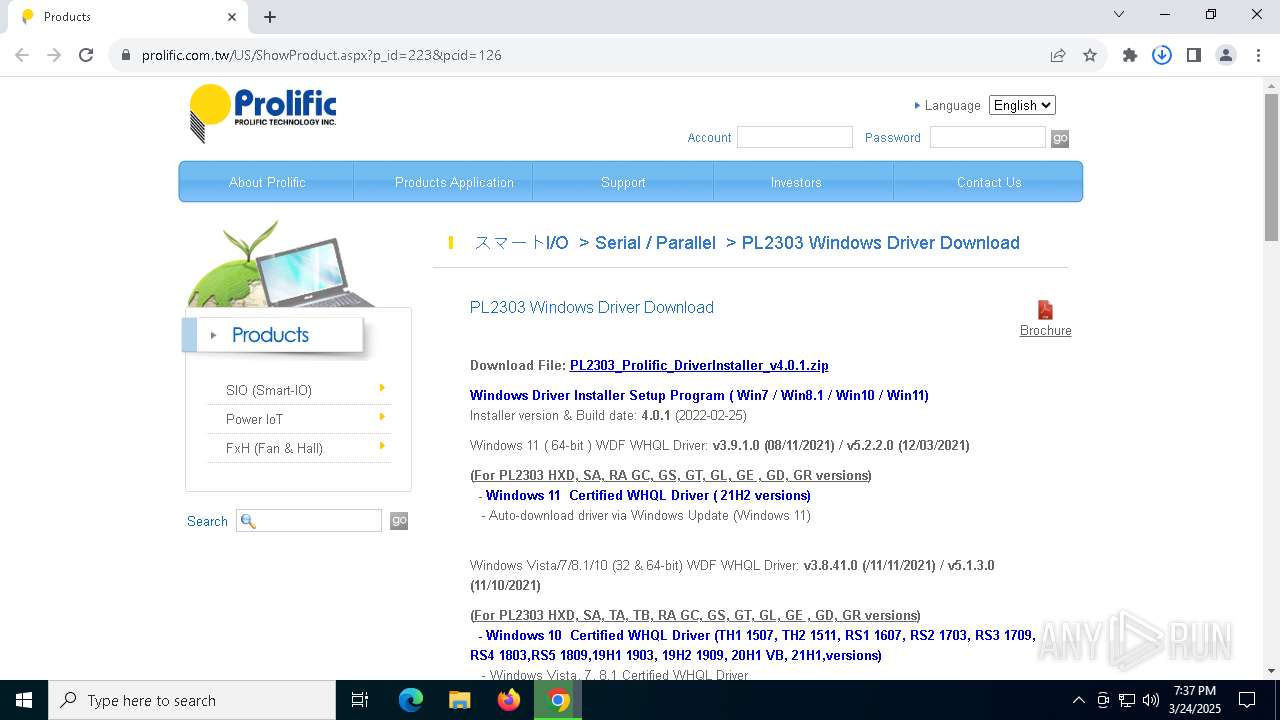
Task: Open the Brochure link
Action: click(x=1045, y=331)
